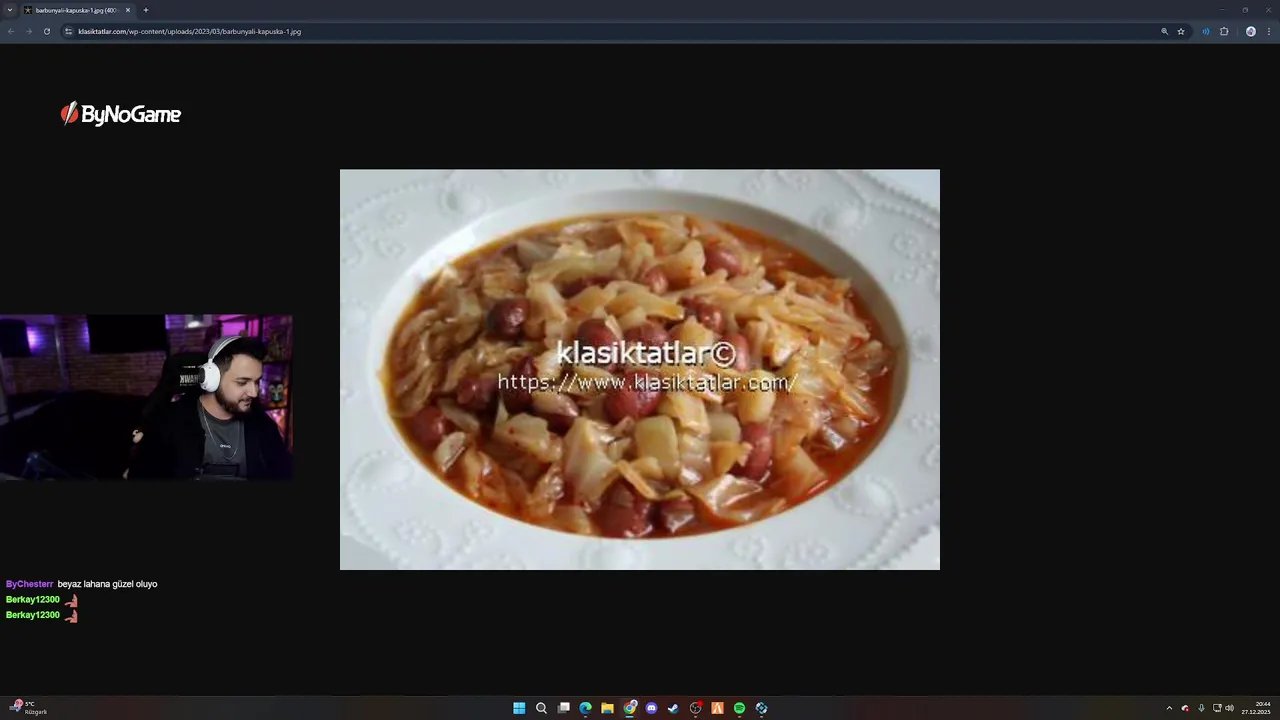1280x720 pixels.
Task: Open OBS Studio from the taskbar
Action: pyautogui.click(x=696, y=708)
